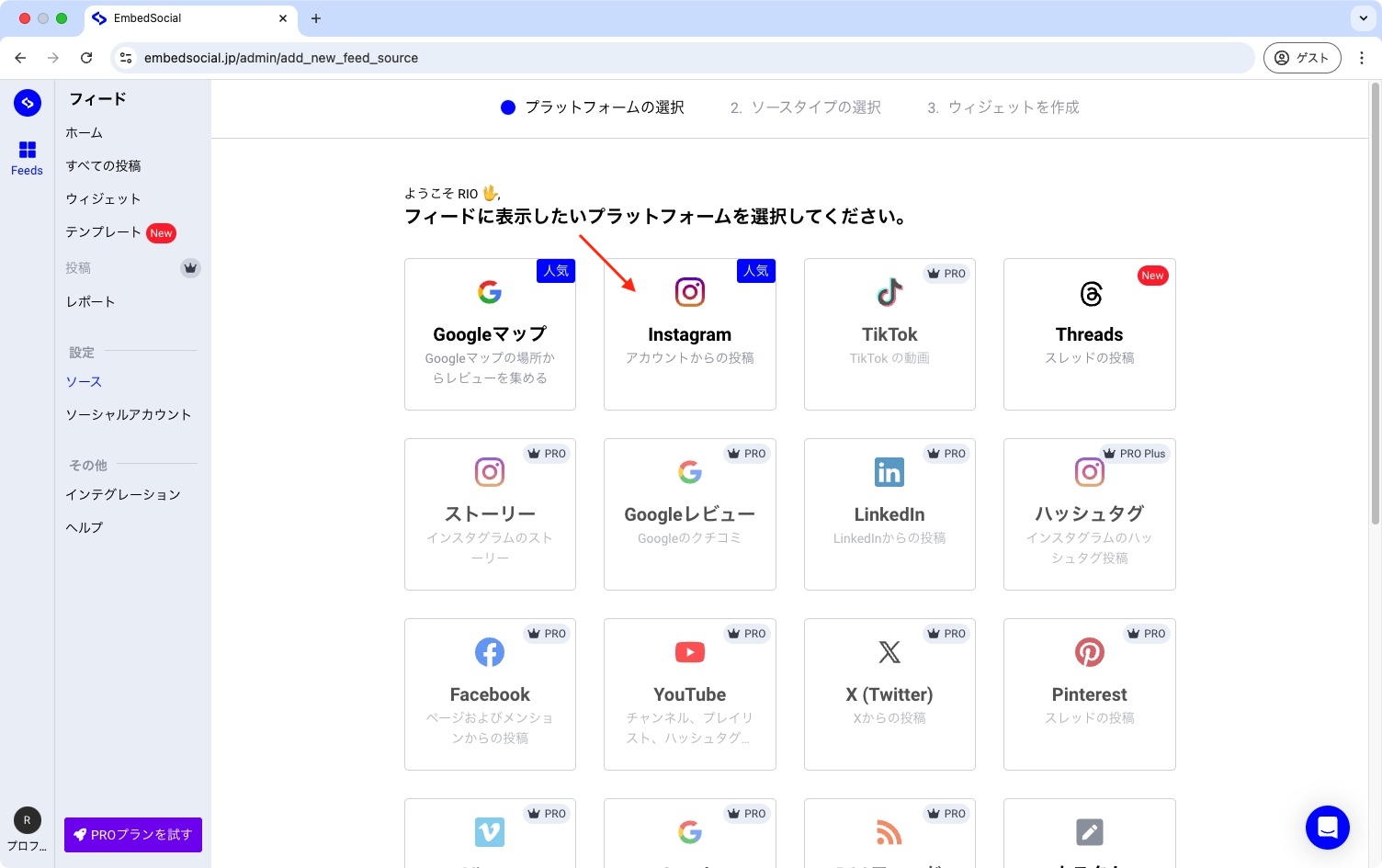
Task: Close the EmbedSocial browser tab
Action: click(283, 18)
